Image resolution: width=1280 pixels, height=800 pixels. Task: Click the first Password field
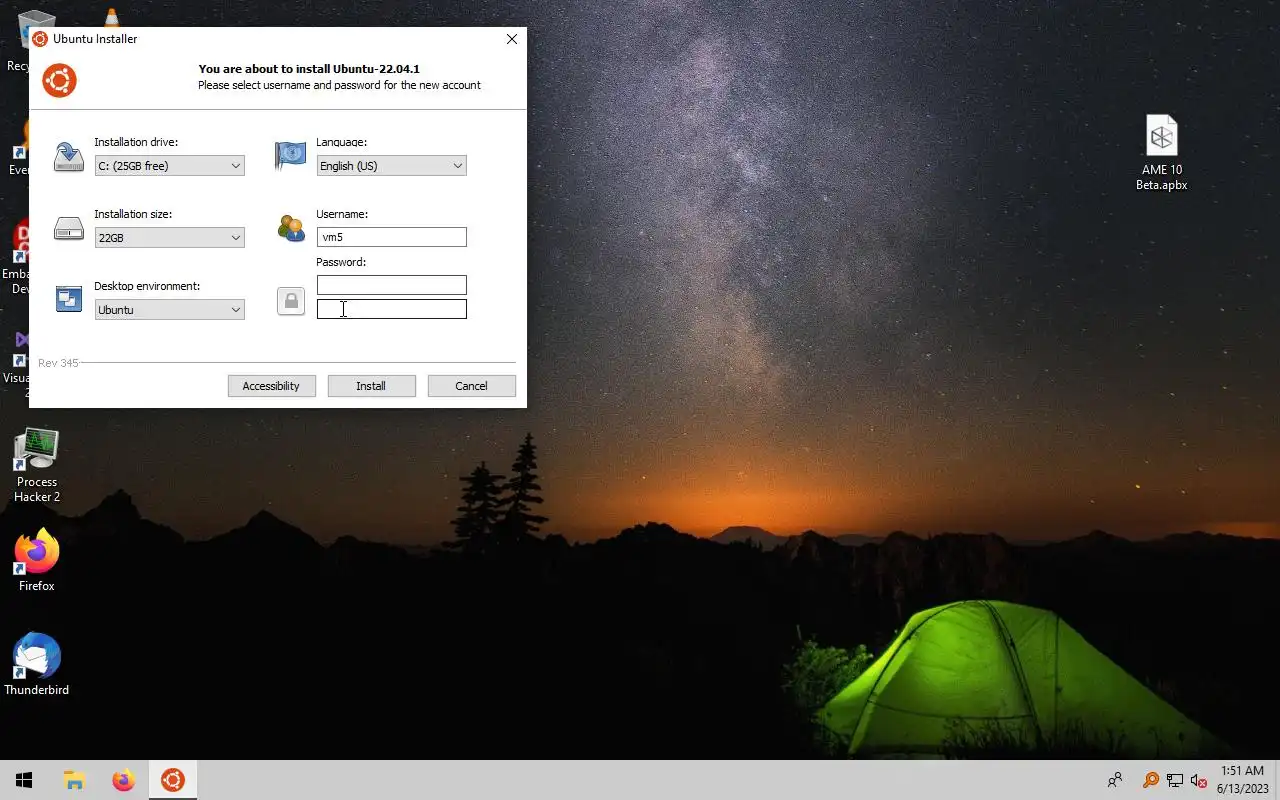pos(391,285)
